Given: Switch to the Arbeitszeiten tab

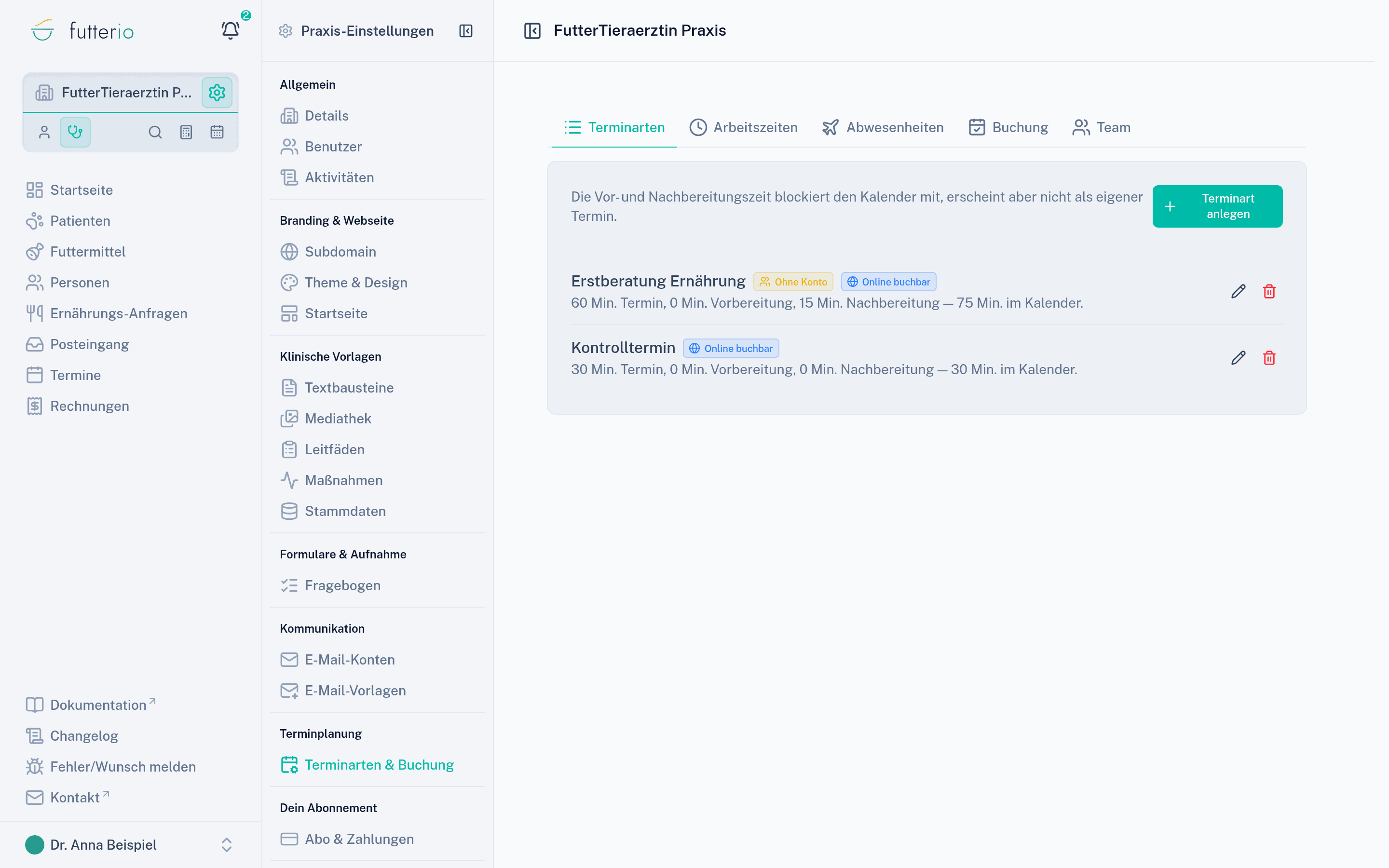Looking at the screenshot, I should (x=743, y=127).
